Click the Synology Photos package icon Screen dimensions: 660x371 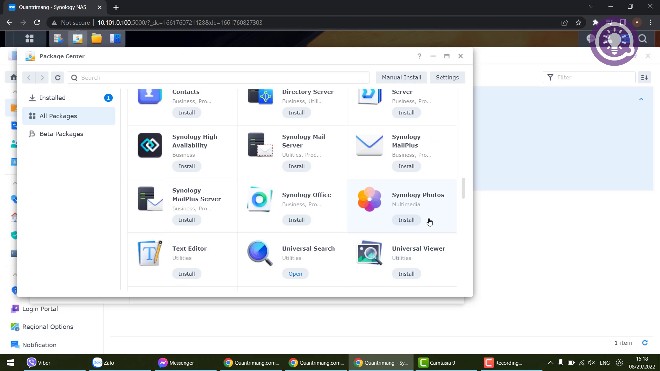(369, 199)
